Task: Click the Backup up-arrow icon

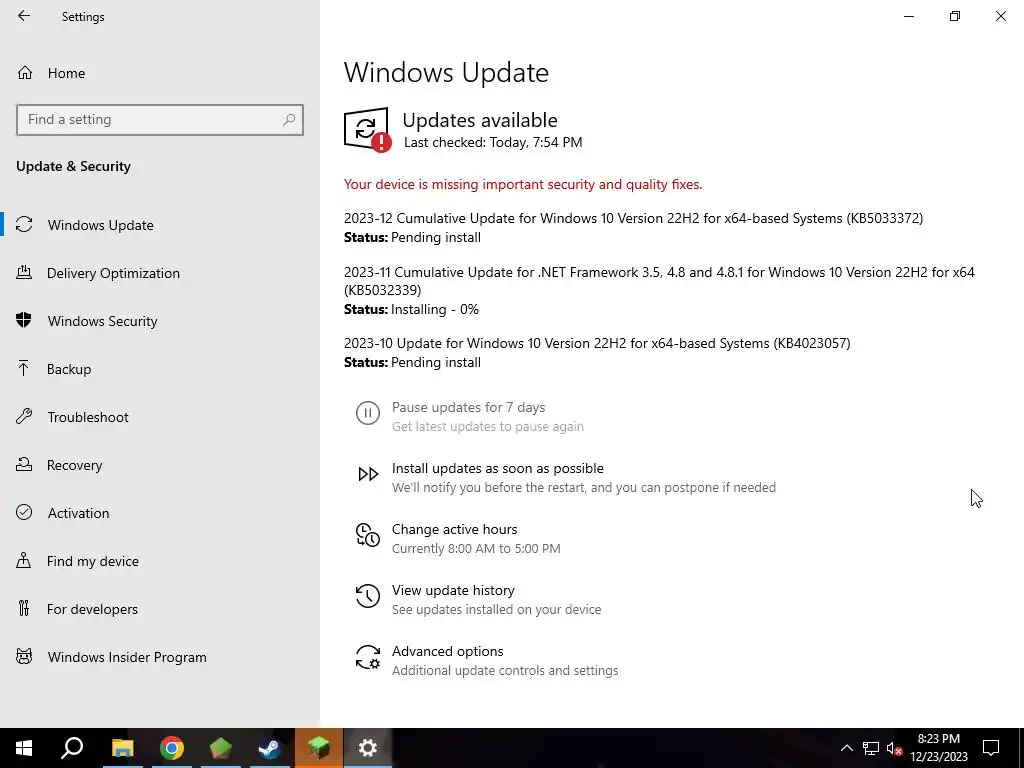Action: click(24, 368)
